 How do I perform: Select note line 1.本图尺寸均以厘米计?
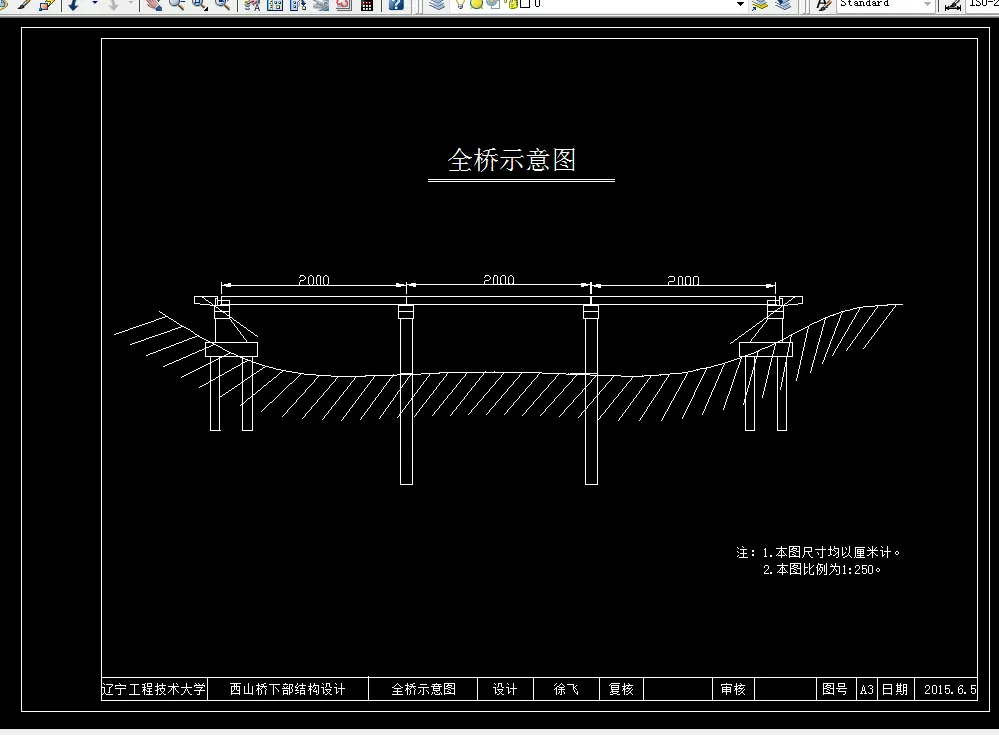[x=831, y=552]
